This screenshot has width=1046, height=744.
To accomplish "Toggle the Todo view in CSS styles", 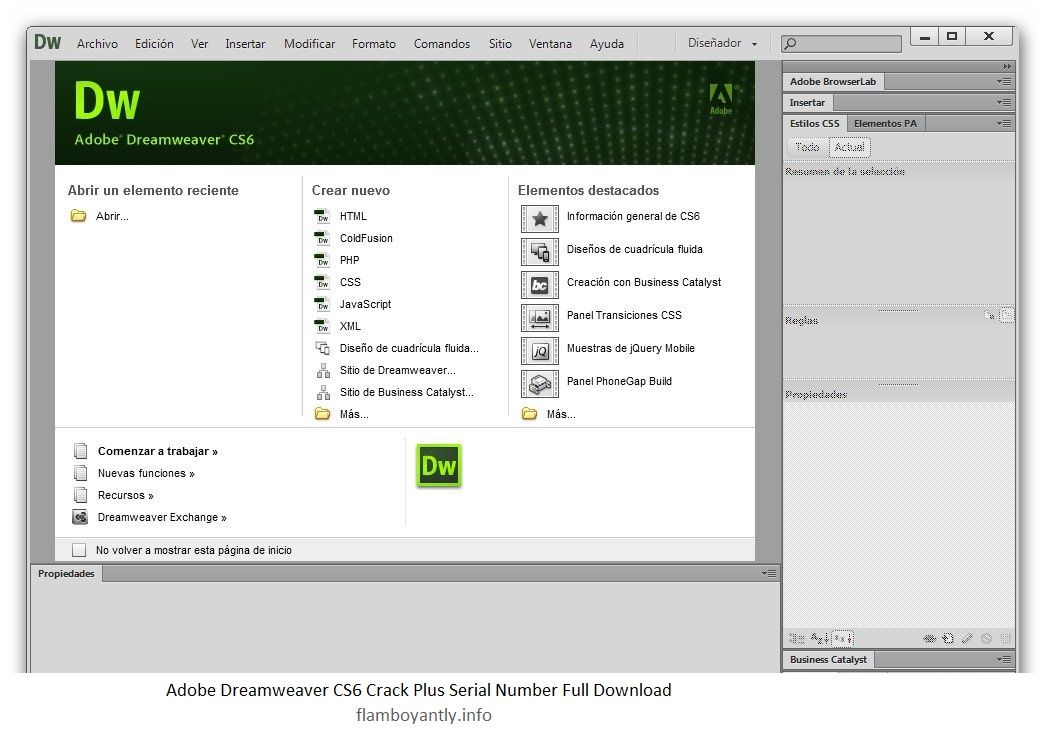I will click(807, 147).
